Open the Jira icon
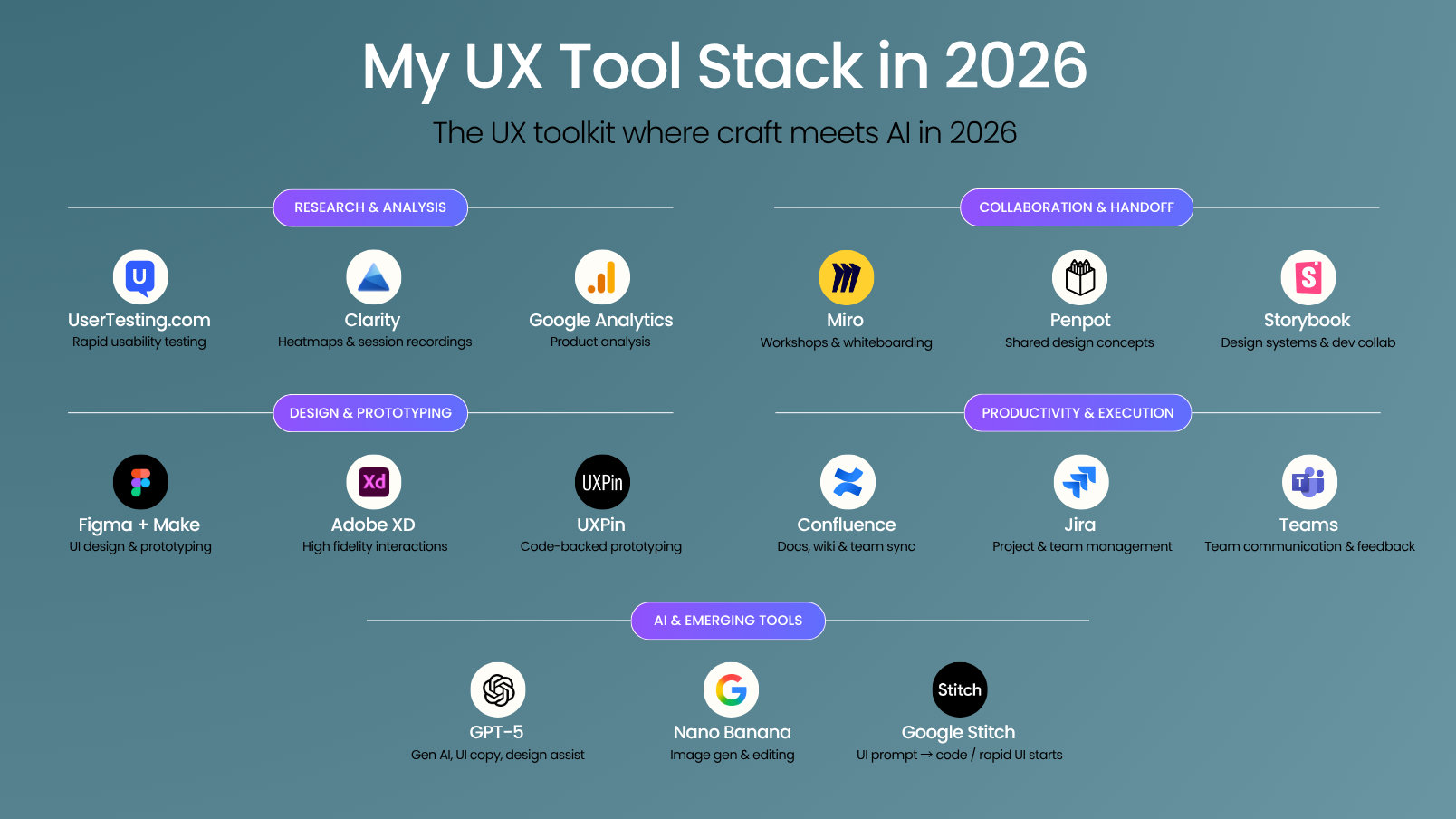This screenshot has height=819, width=1456. (x=1080, y=482)
